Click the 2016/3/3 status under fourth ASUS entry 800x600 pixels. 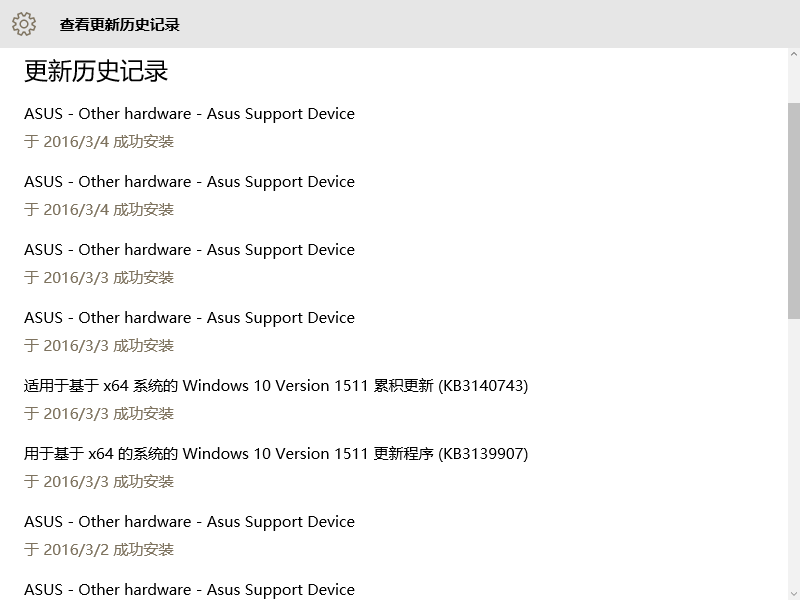[x=99, y=346]
